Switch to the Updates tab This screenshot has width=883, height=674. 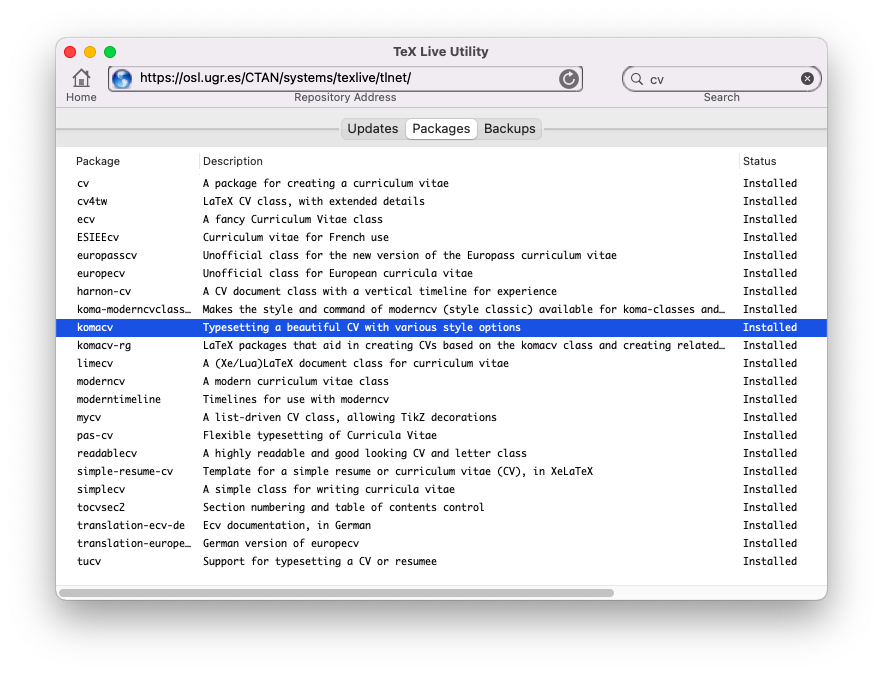373,128
